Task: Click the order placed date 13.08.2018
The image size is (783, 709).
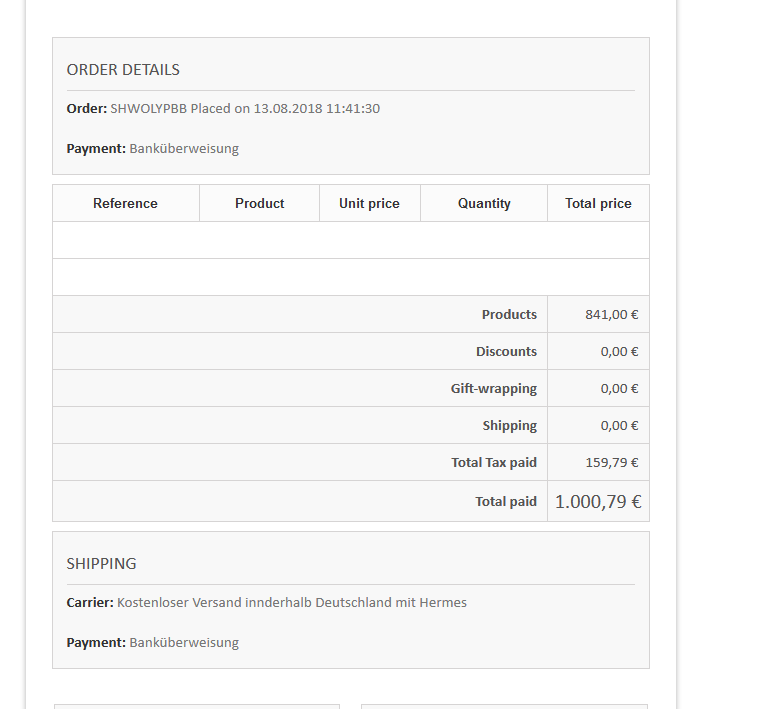Action: click(288, 108)
